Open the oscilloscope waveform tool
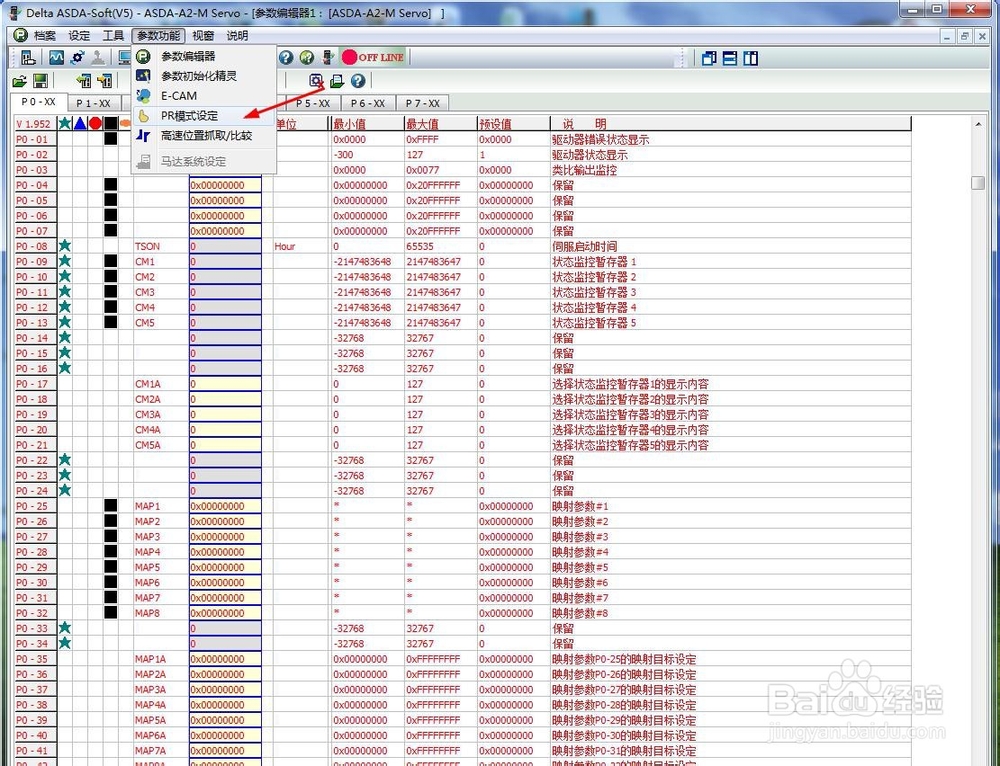The image size is (1000, 766). coord(56,58)
